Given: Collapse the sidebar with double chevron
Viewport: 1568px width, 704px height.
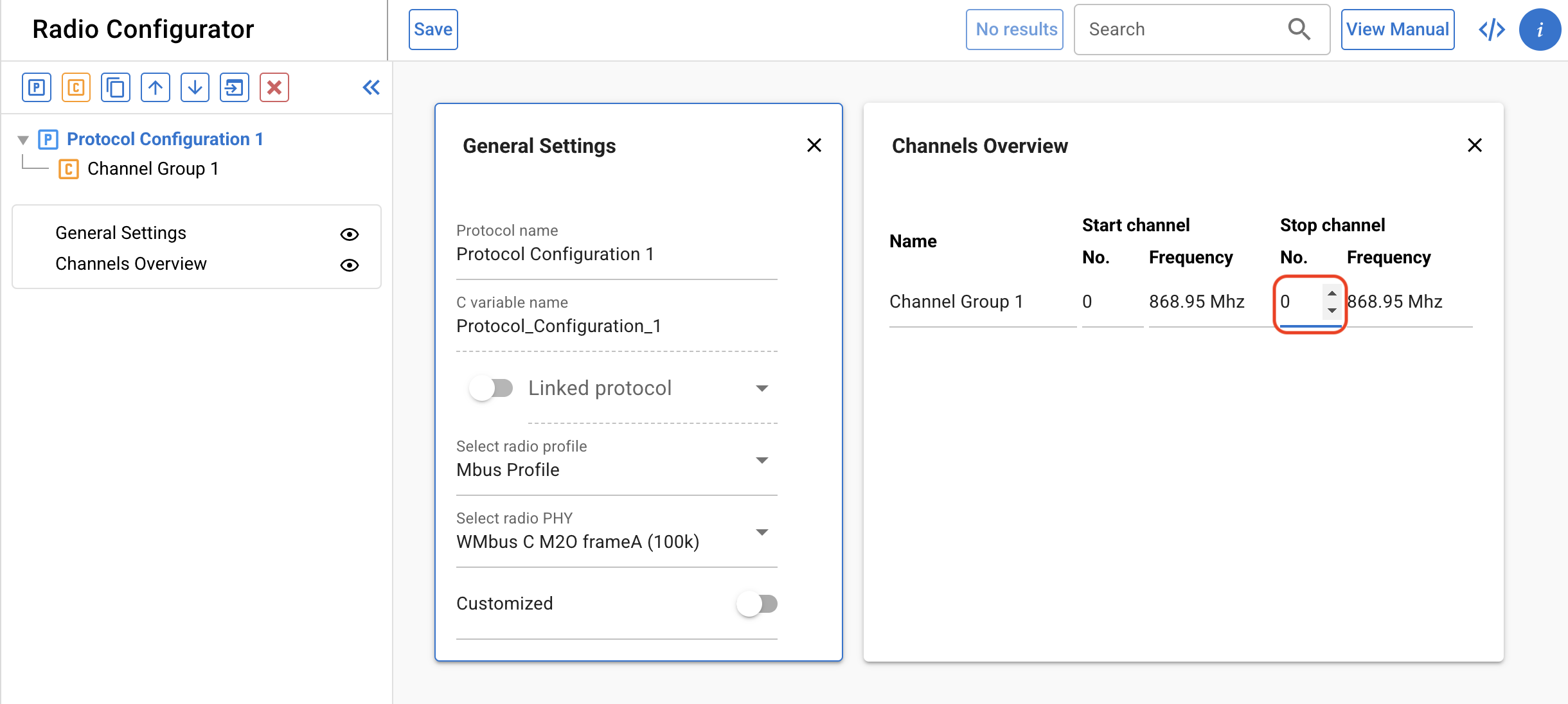Looking at the screenshot, I should click(371, 87).
